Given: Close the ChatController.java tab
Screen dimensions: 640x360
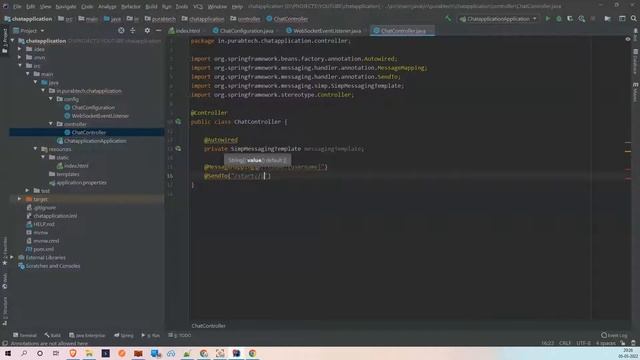Looking at the screenshot, I should 431,31.
